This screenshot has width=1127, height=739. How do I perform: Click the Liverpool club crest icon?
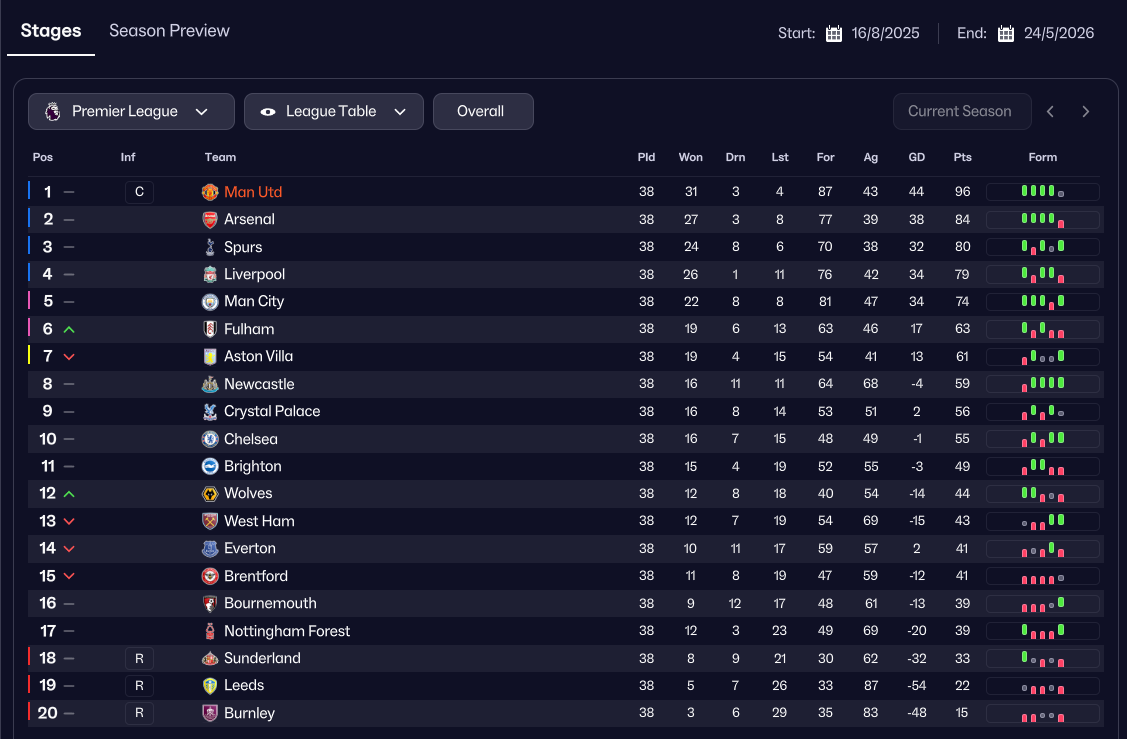210,274
